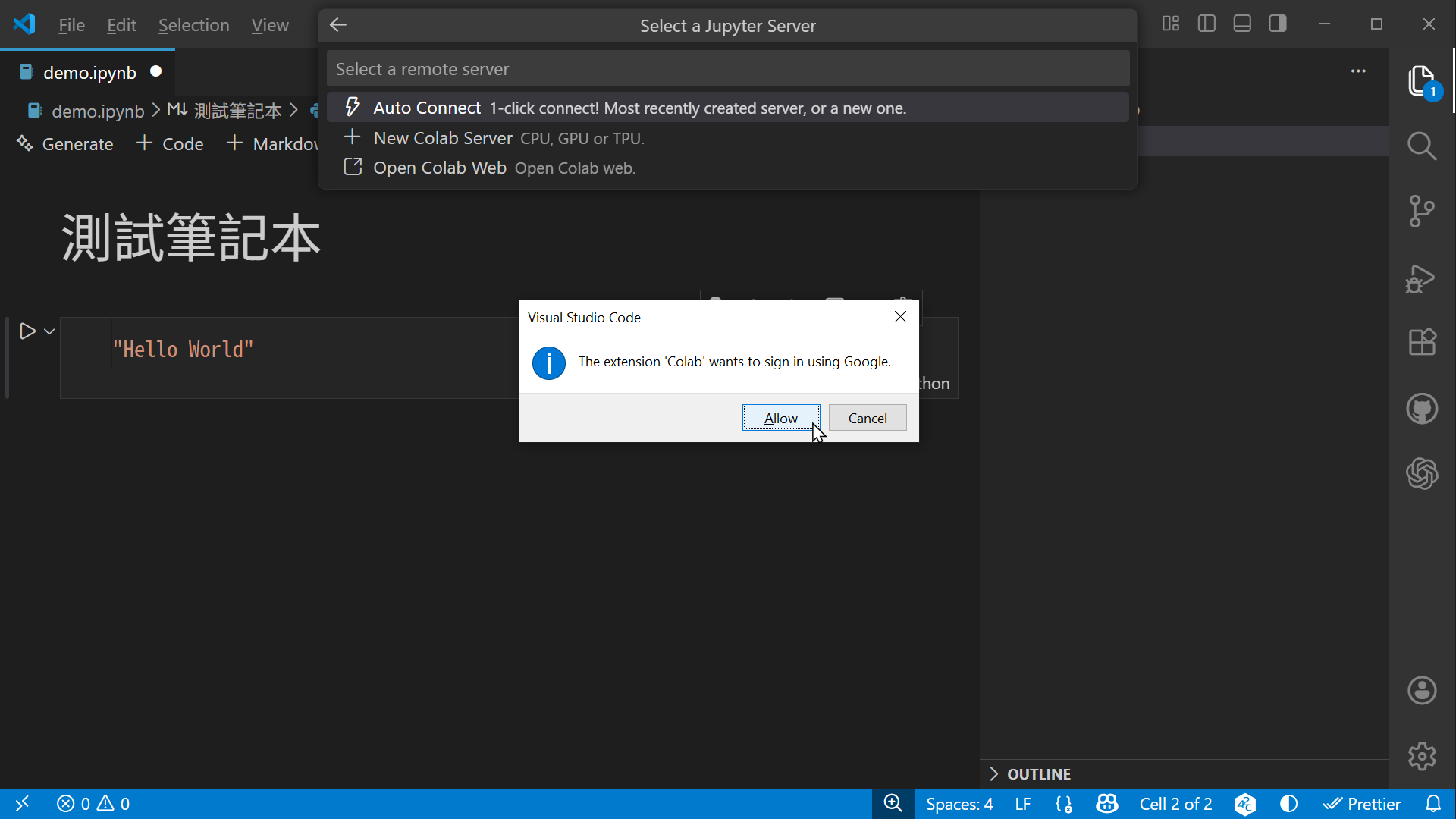Cancel the Colab sign-in dialog
The width and height of the screenshot is (1456, 819).
coord(868,418)
